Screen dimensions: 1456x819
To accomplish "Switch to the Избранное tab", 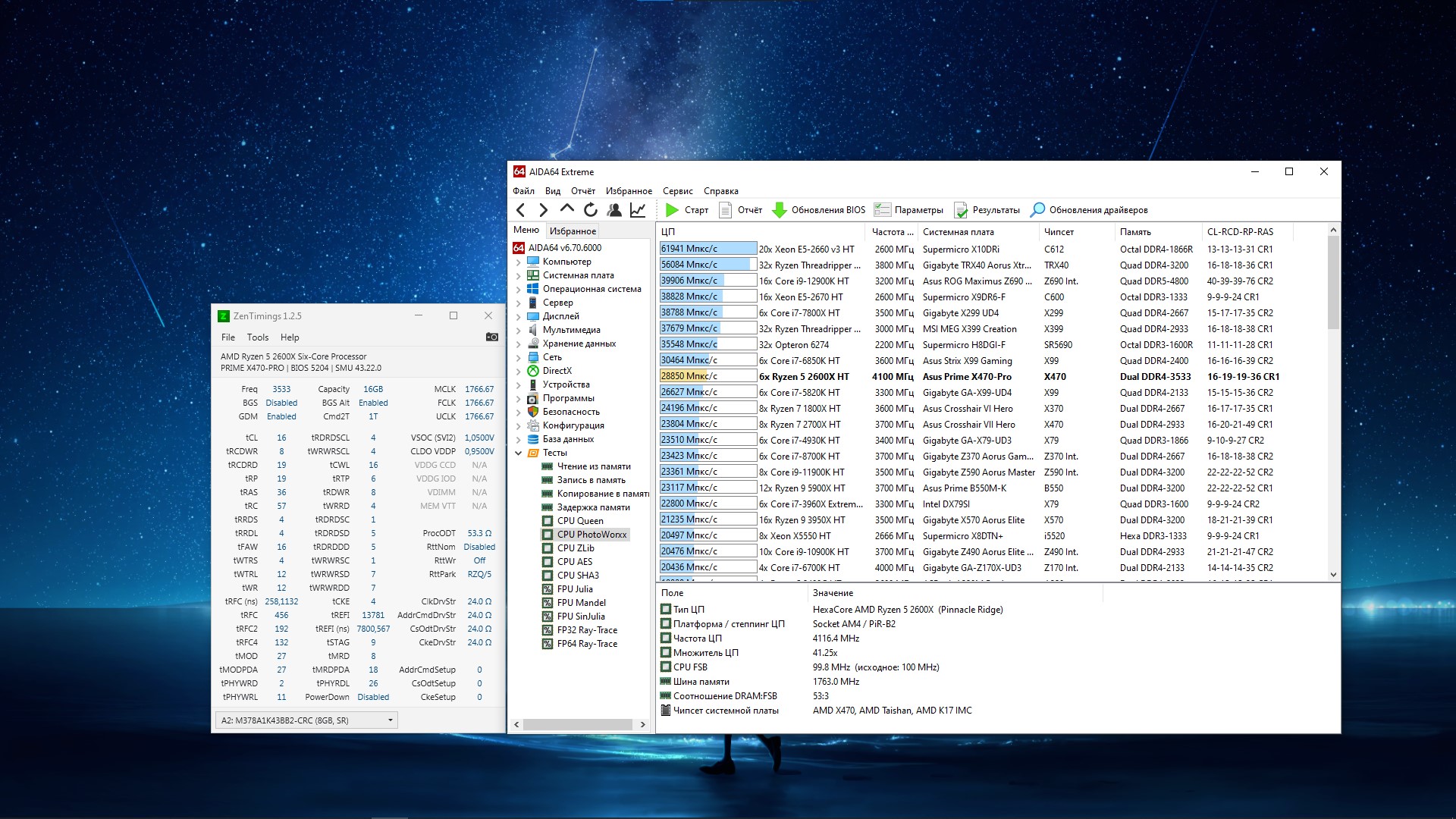I will tap(573, 231).
